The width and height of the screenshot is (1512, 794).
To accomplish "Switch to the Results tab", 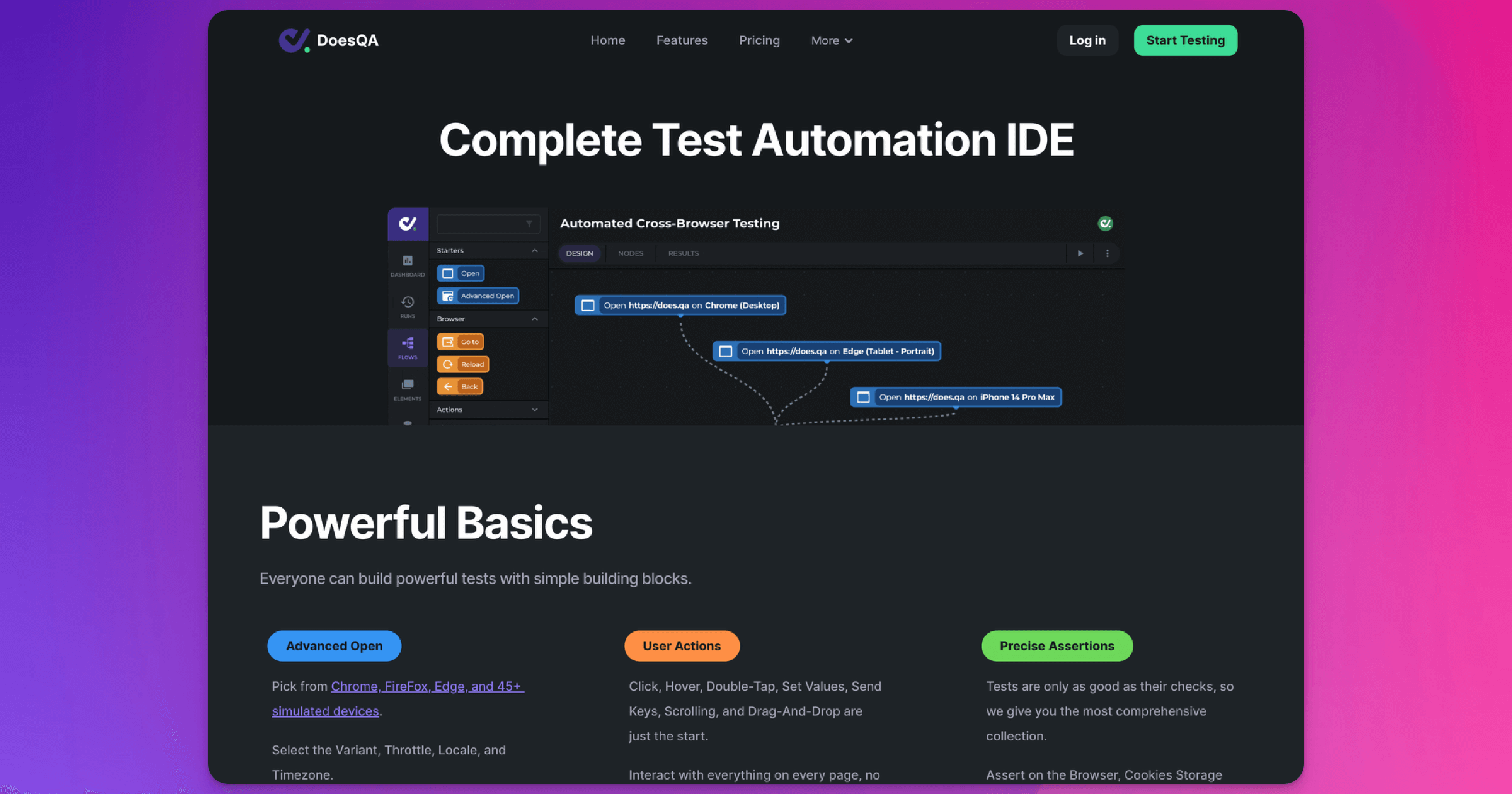I will point(684,253).
